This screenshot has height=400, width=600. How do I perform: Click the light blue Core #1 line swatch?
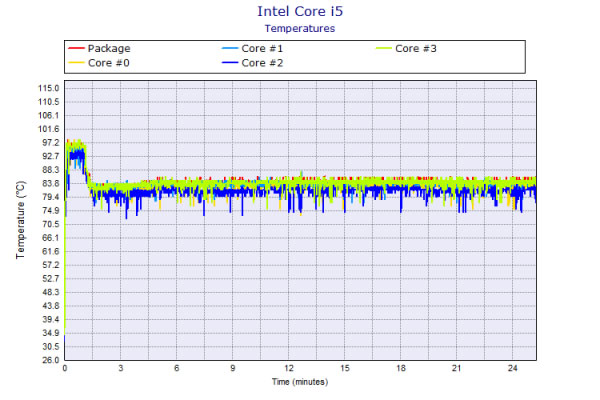[x=230, y=48]
